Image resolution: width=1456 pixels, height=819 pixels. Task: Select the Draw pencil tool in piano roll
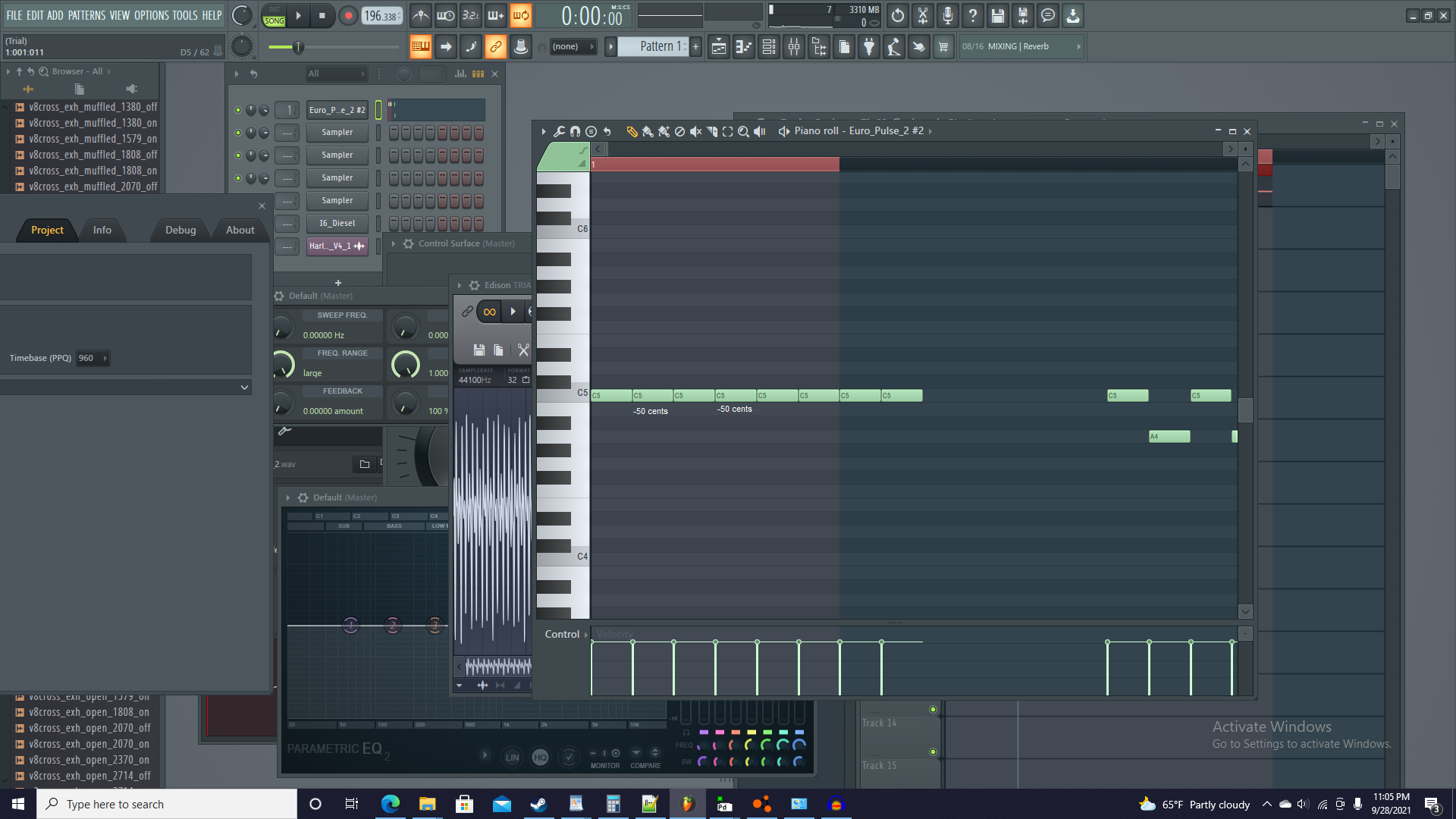pos(632,131)
